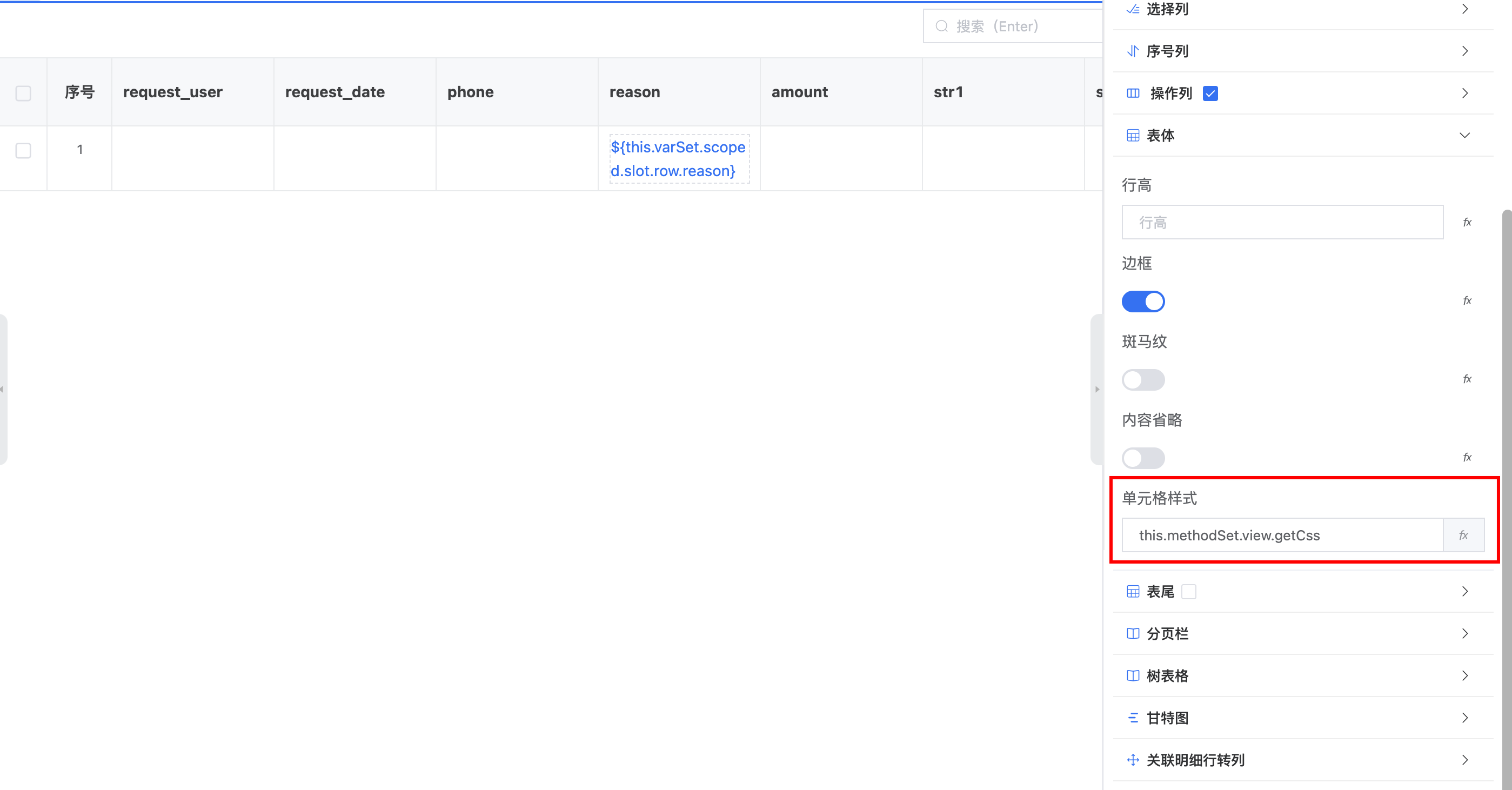Click the 树表格 section label
1512x790 pixels.
coord(1167,675)
